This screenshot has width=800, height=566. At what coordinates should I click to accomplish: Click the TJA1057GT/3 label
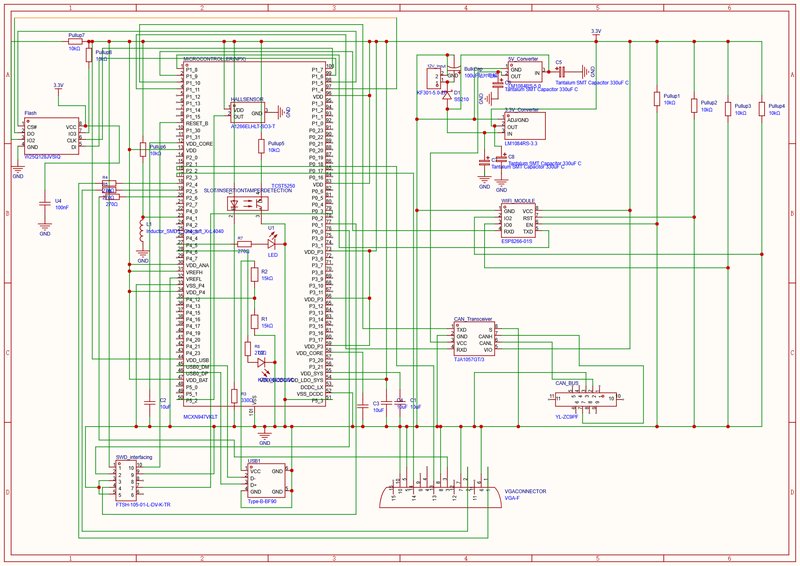pyautogui.click(x=469, y=359)
